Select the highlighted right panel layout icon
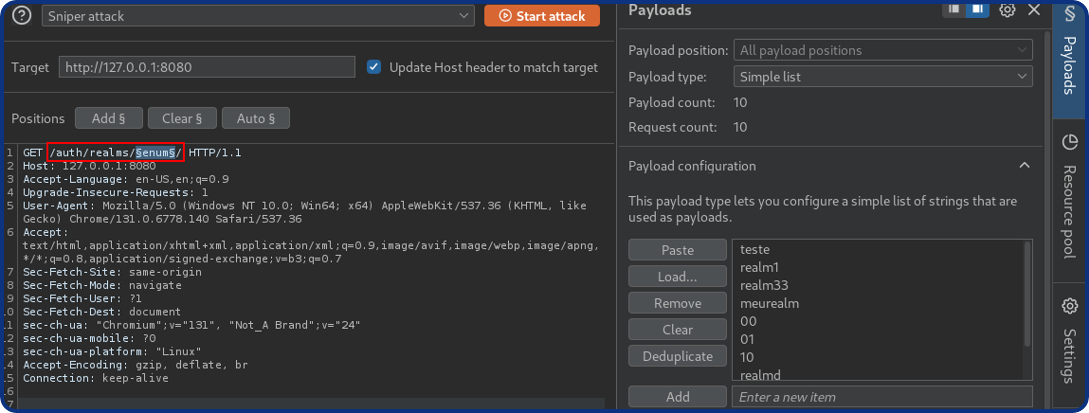 977,9
